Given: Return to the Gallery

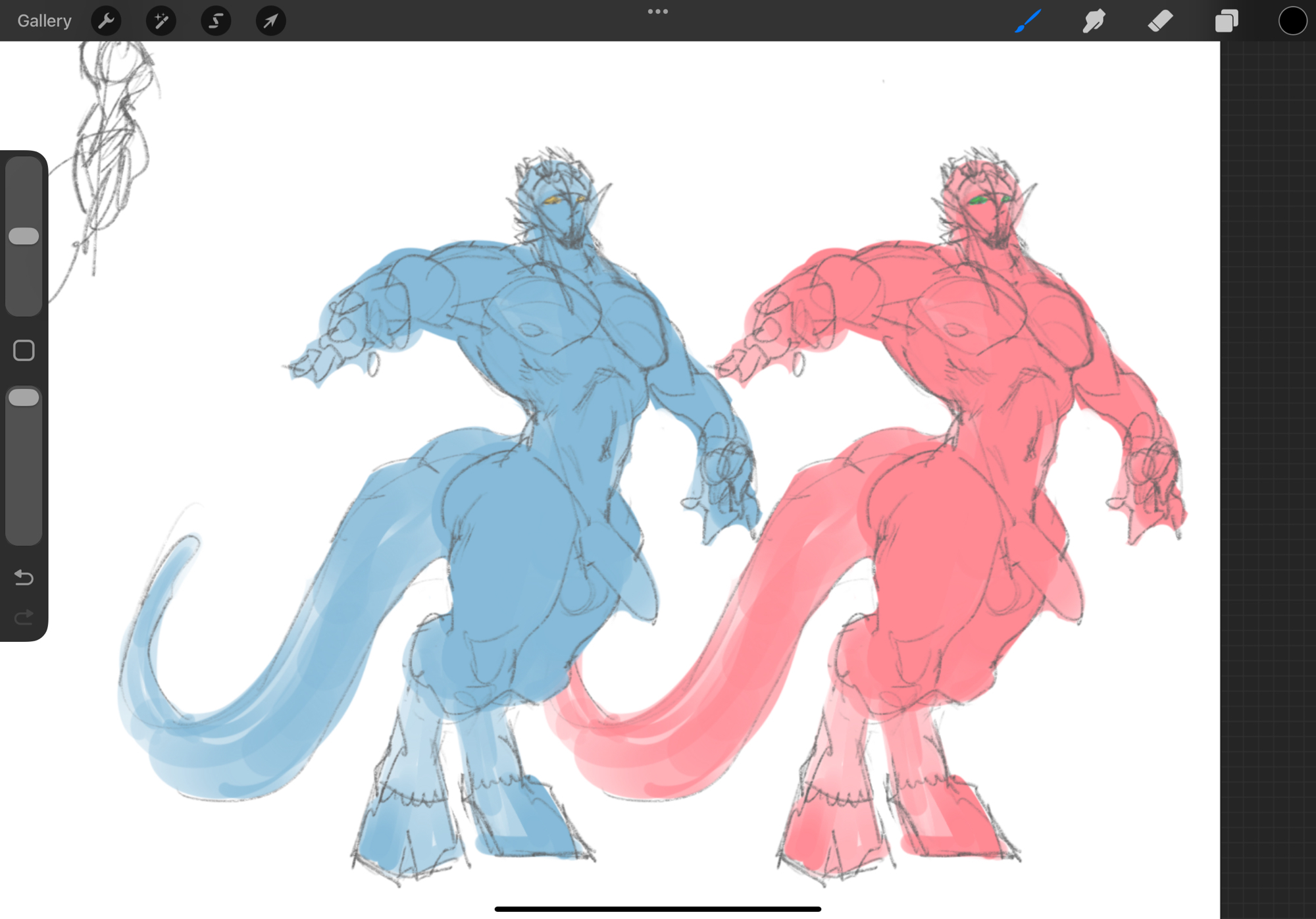Looking at the screenshot, I should click(x=44, y=21).
